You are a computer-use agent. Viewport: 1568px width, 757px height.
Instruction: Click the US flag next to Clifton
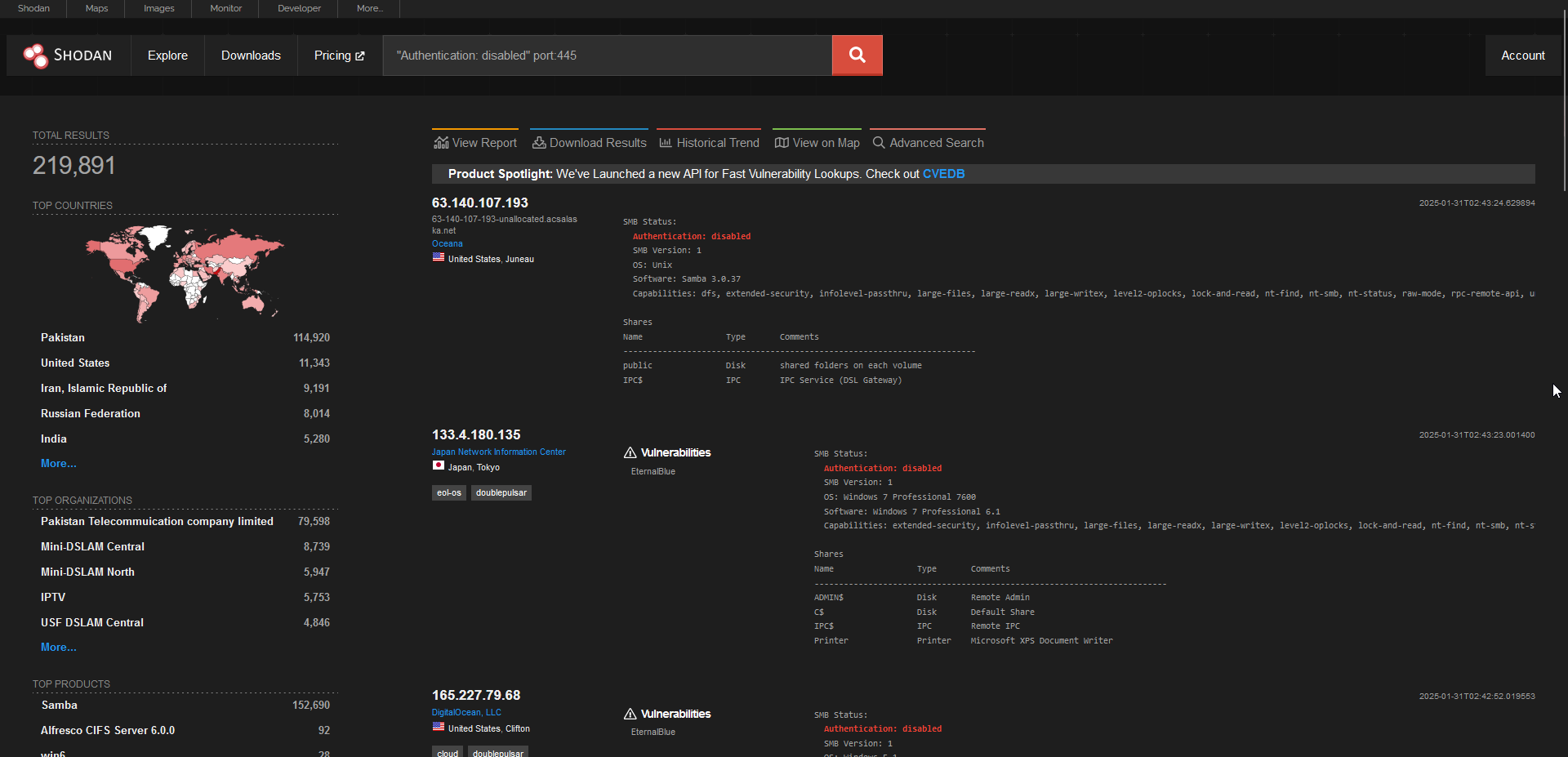pos(439,727)
